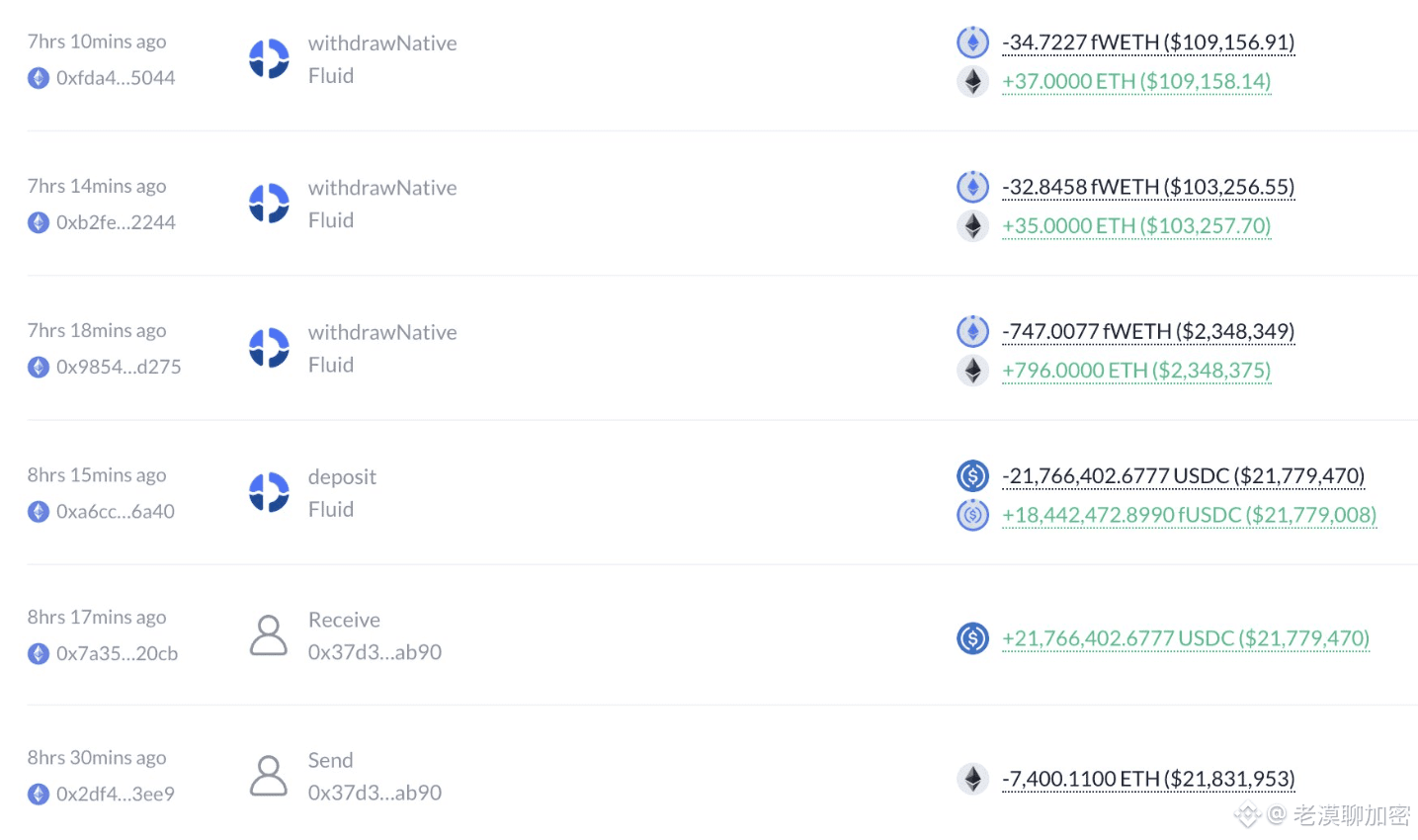Open transaction hash 0xa6cc...6a40
The height and width of the screenshot is (840, 1418).
coord(116,511)
